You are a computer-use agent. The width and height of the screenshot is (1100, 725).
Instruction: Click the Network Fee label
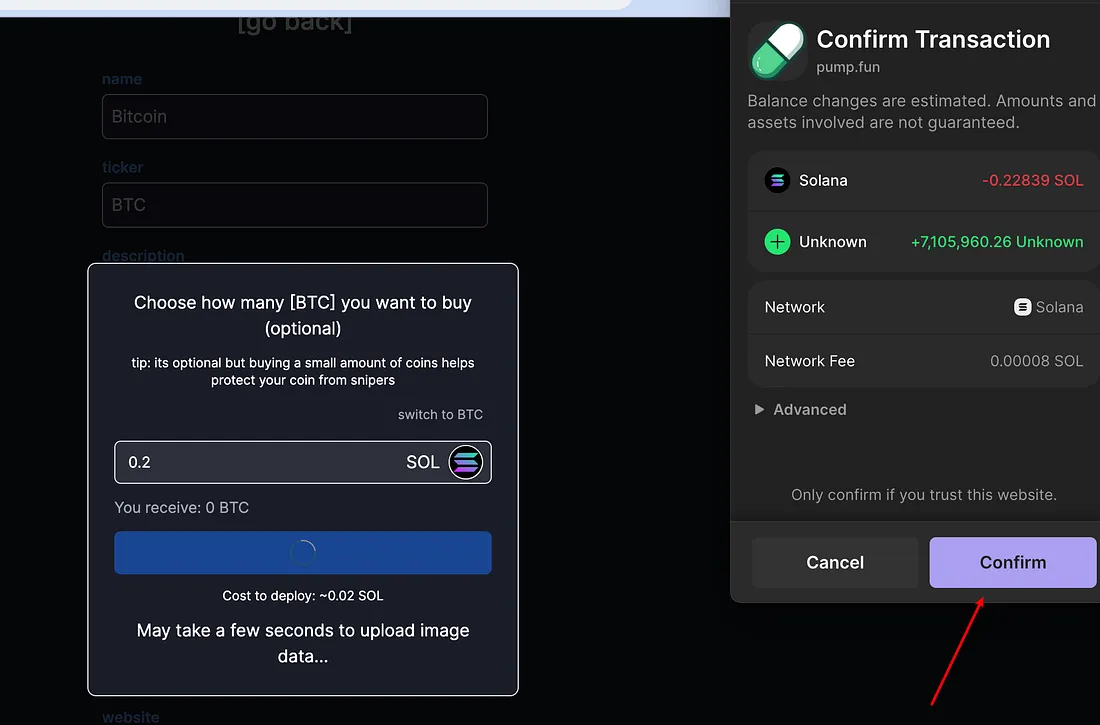pyautogui.click(x=810, y=361)
